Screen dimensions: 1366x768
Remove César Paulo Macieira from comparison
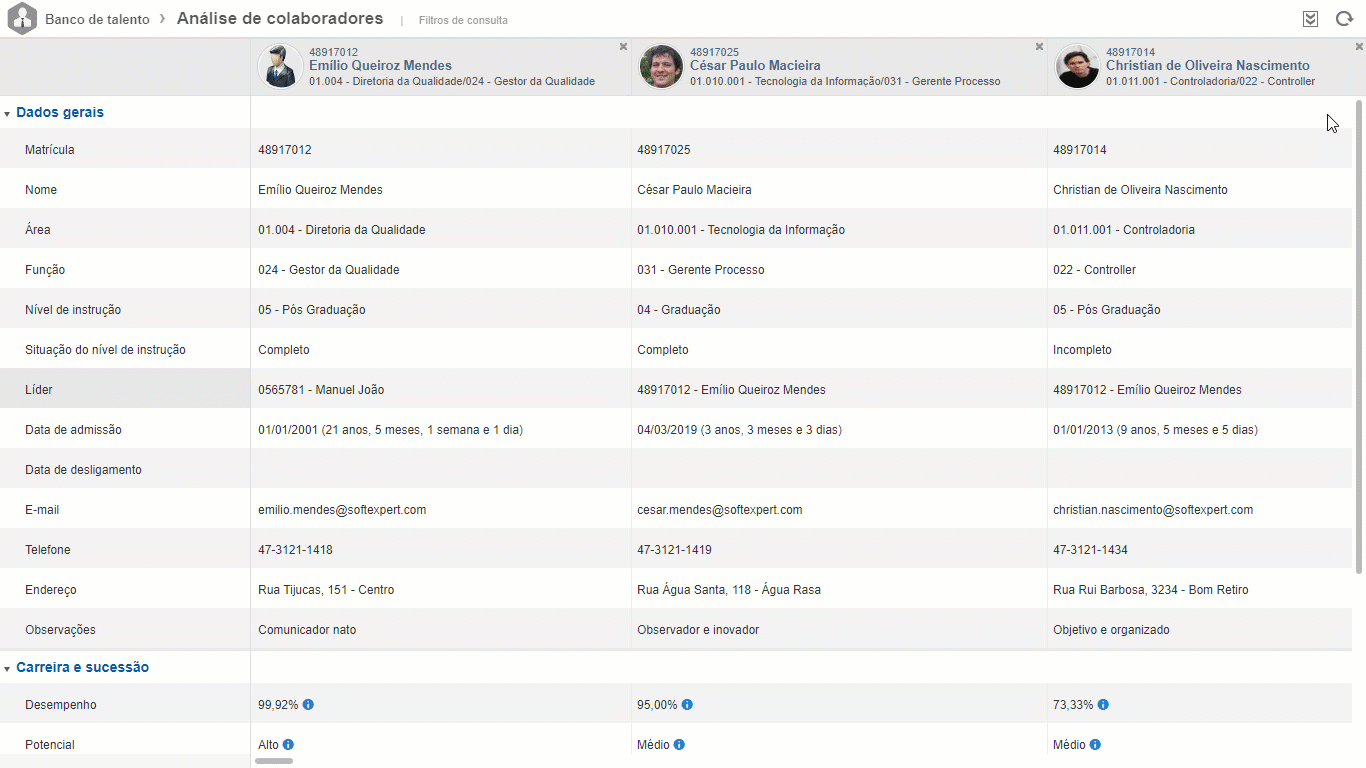[1039, 47]
